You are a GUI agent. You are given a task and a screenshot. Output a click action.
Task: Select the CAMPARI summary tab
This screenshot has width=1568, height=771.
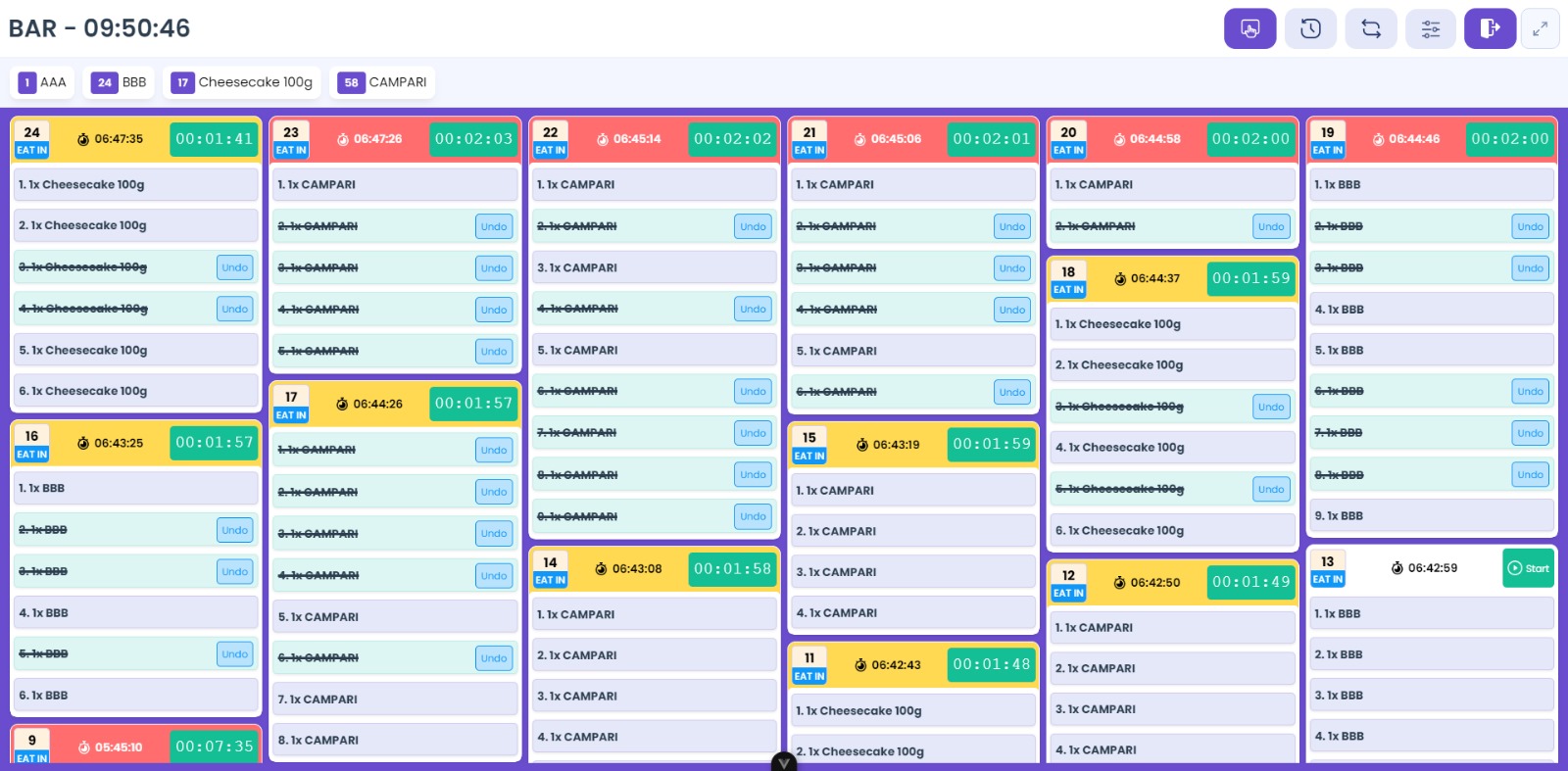pos(383,82)
